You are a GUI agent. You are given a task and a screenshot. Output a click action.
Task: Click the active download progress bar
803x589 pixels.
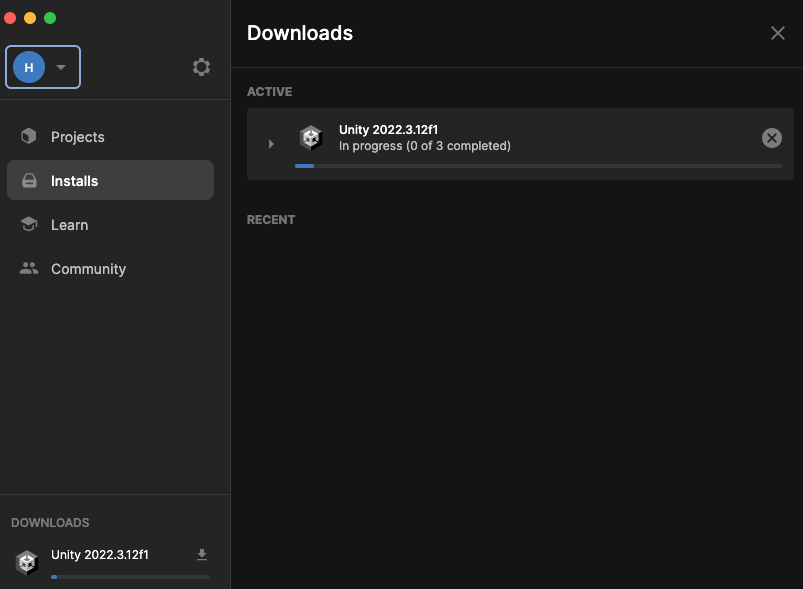(538, 166)
